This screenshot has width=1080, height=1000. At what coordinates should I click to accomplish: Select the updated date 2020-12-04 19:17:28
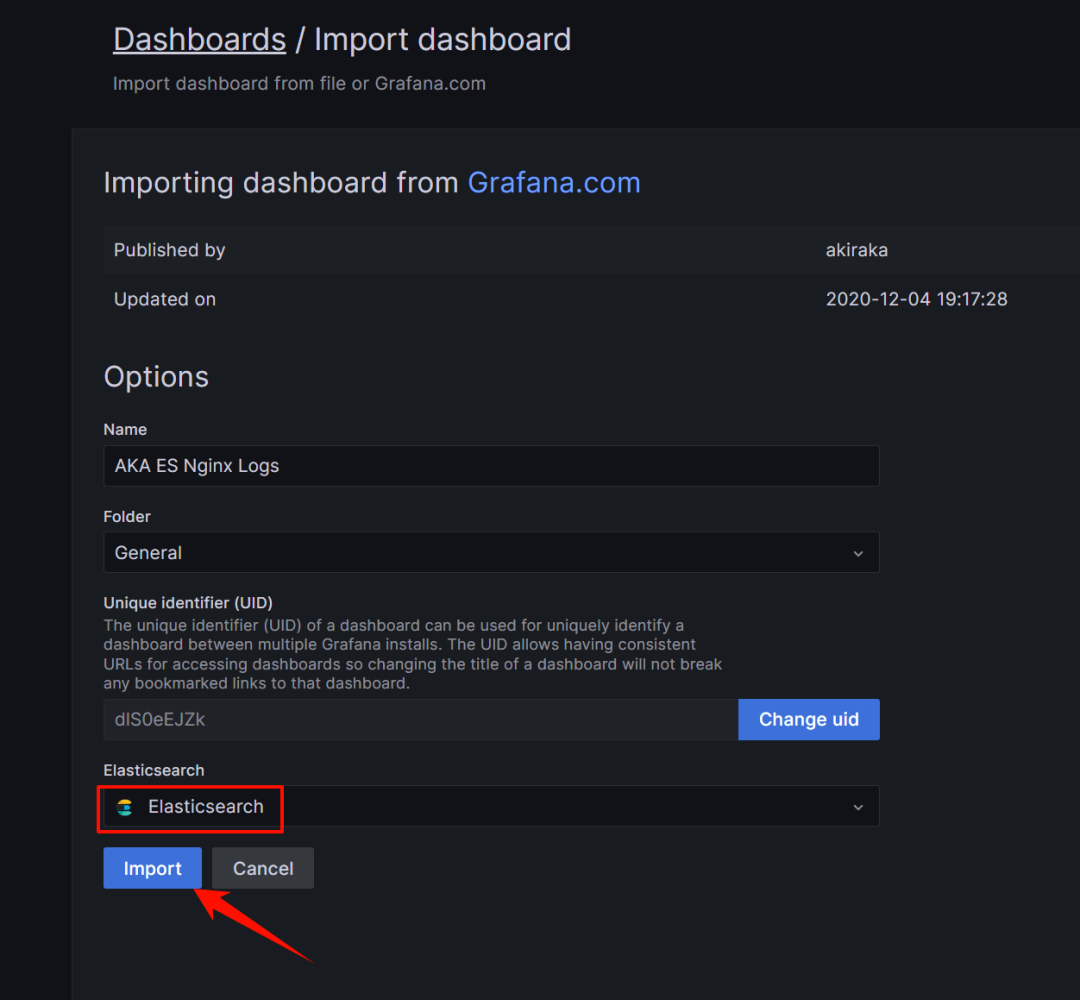click(x=916, y=299)
